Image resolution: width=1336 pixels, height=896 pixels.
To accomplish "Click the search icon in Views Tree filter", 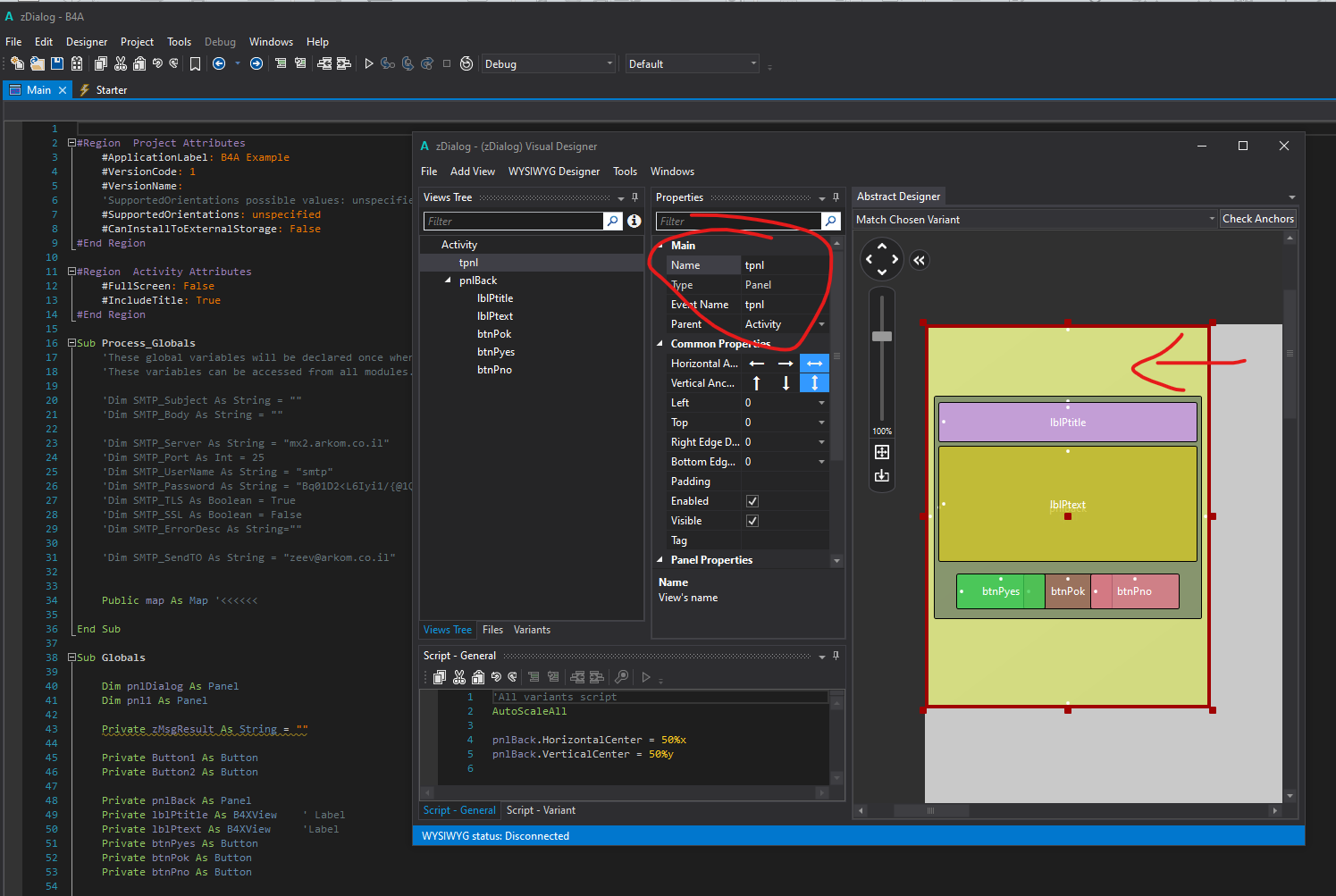I will click(612, 221).
